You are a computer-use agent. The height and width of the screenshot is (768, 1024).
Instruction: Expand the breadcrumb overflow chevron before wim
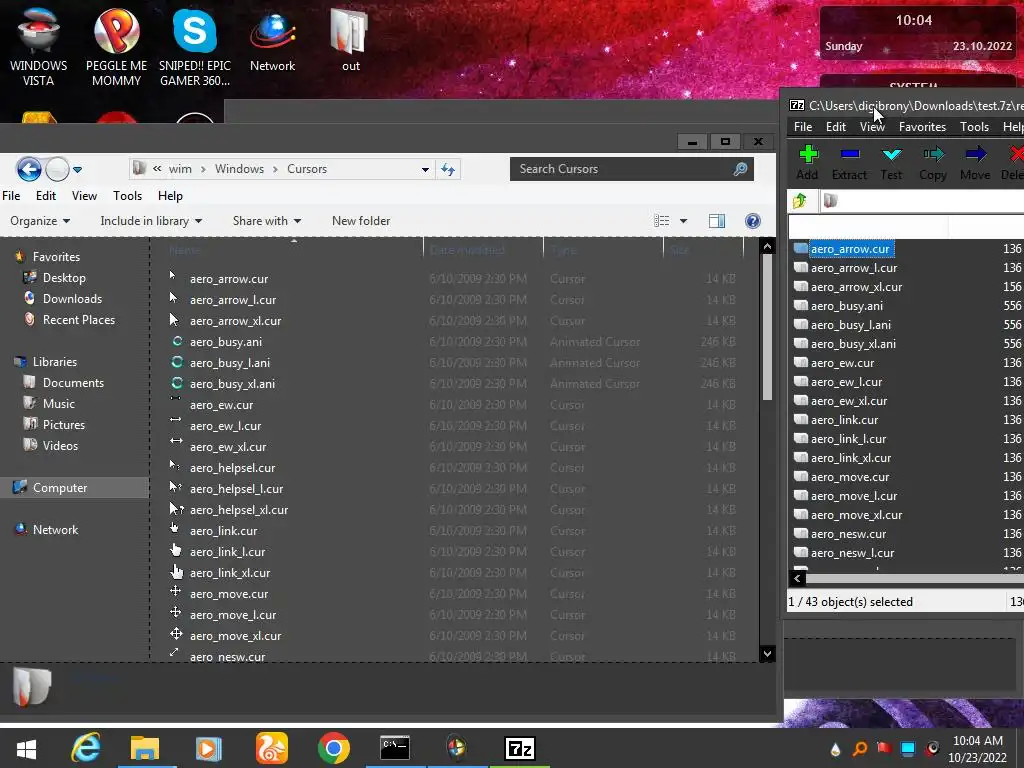point(157,168)
